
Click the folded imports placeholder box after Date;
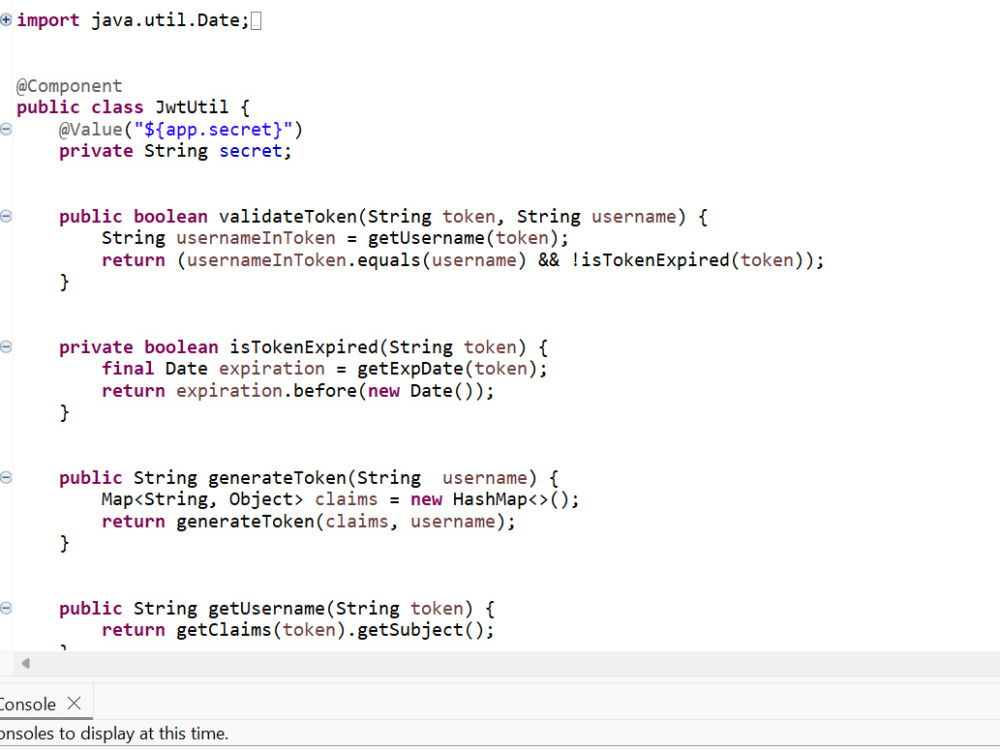(x=256, y=22)
